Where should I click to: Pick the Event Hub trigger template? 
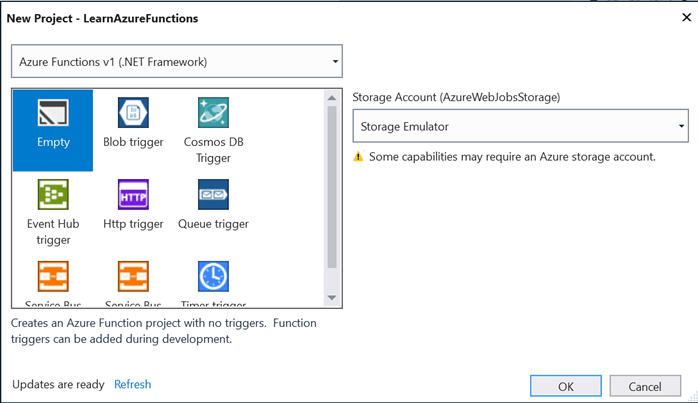pyautogui.click(x=53, y=195)
